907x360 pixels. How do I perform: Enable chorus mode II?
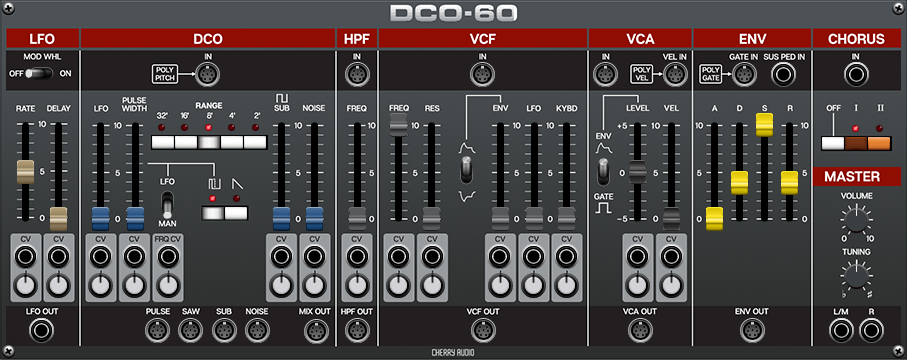879,144
